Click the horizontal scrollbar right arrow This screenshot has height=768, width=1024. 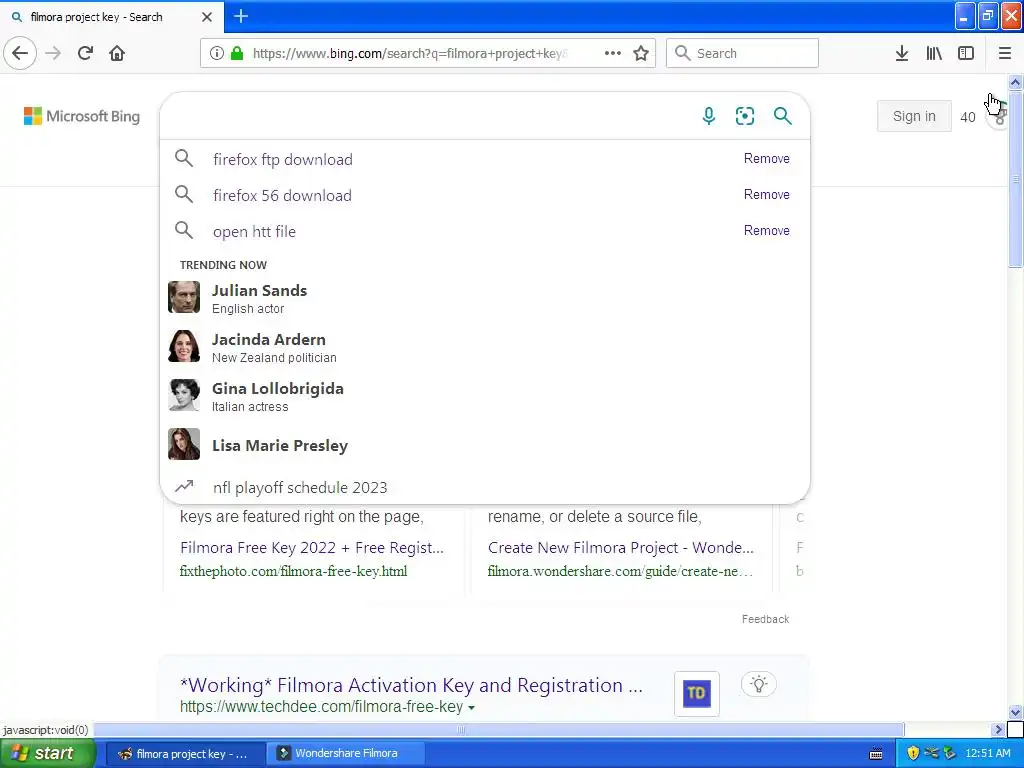click(997, 729)
